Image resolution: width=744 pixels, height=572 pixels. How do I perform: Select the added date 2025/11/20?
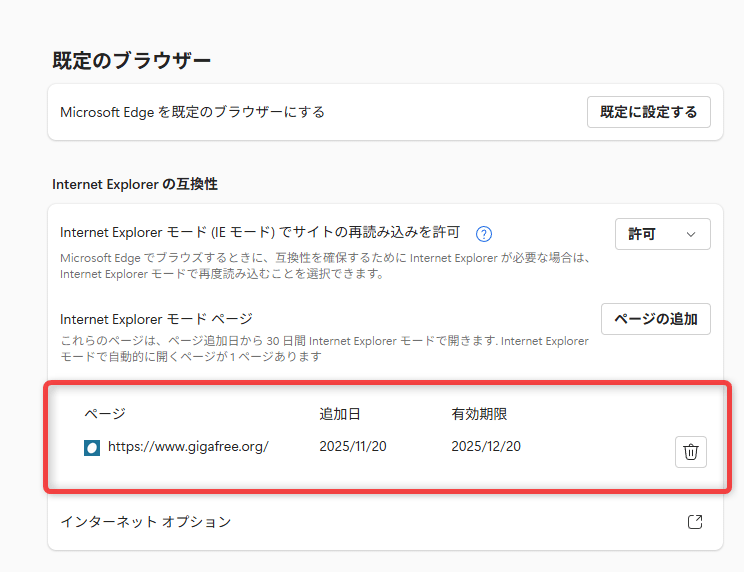click(x=353, y=446)
